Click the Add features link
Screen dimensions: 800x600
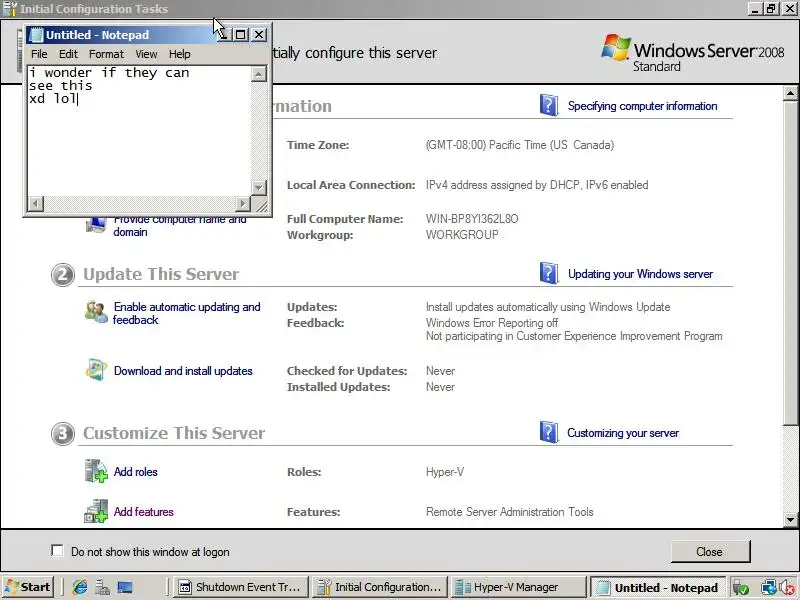pyautogui.click(x=143, y=512)
